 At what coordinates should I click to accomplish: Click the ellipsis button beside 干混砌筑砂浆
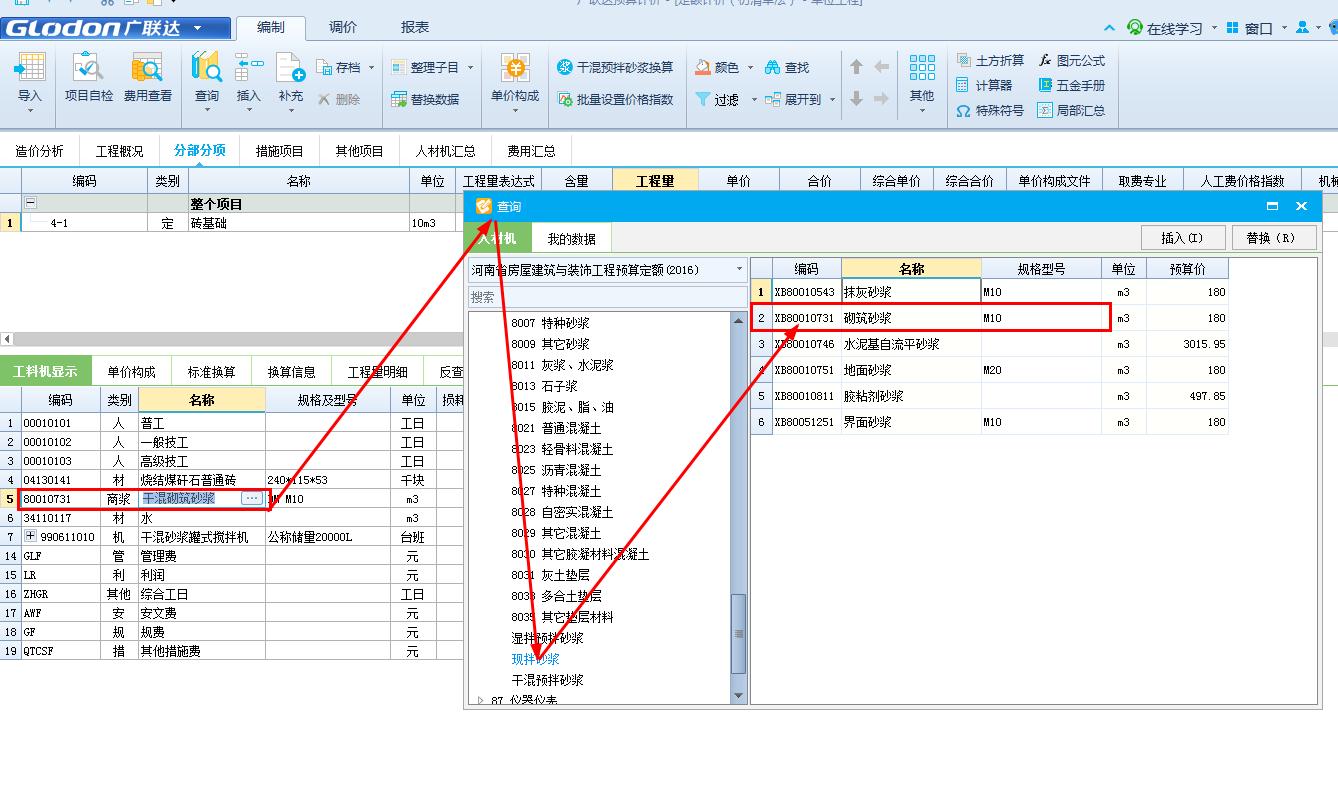click(x=252, y=498)
